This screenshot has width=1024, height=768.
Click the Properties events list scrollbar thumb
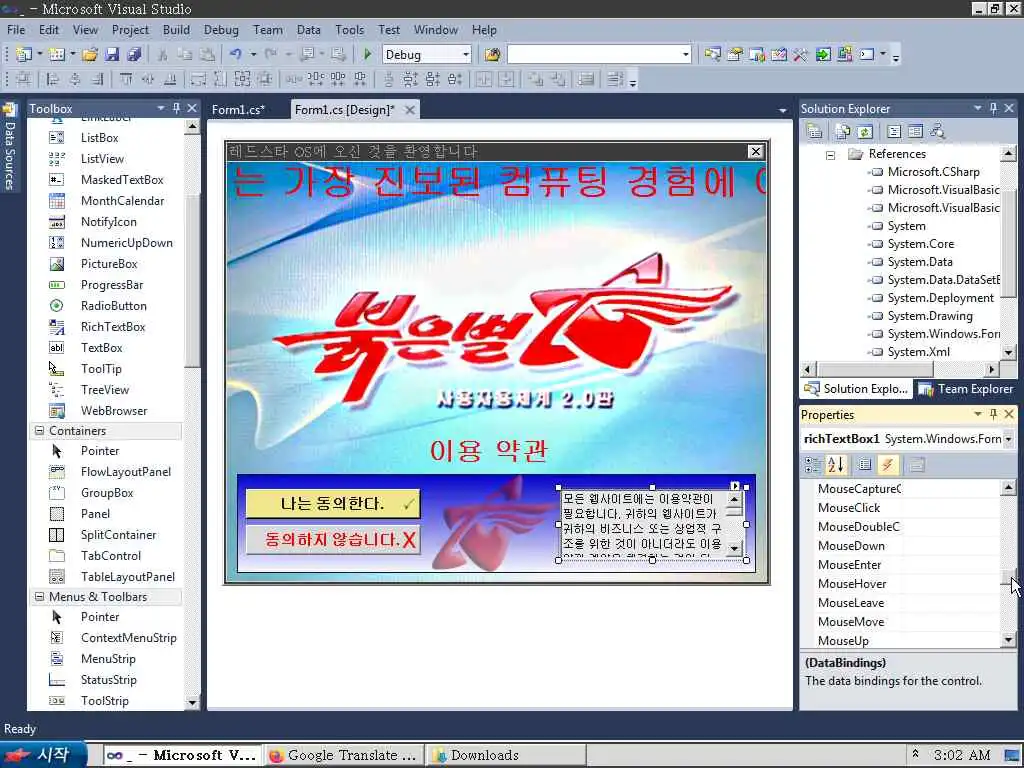[x=1008, y=577]
